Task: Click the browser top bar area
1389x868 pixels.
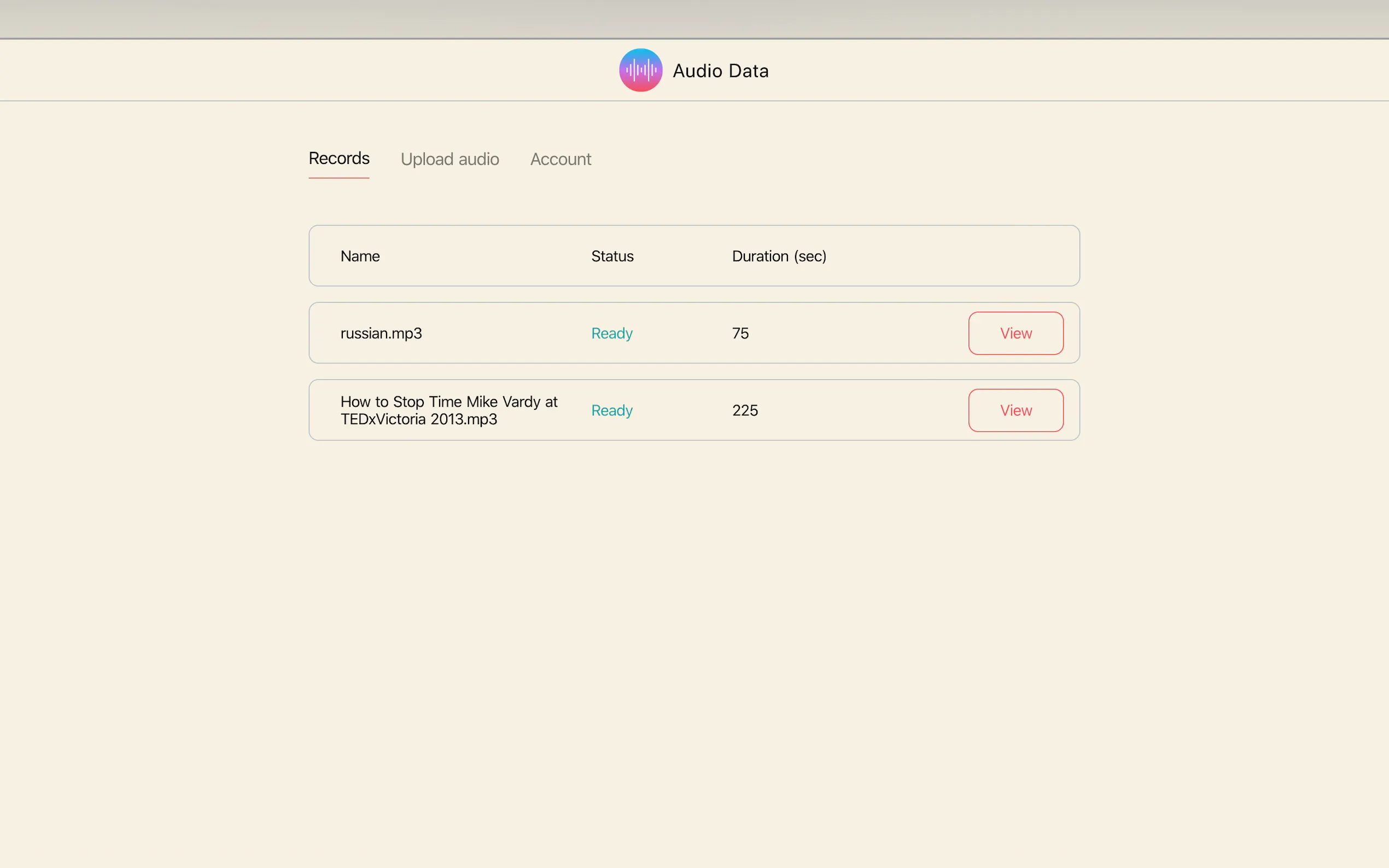Action: [694, 19]
